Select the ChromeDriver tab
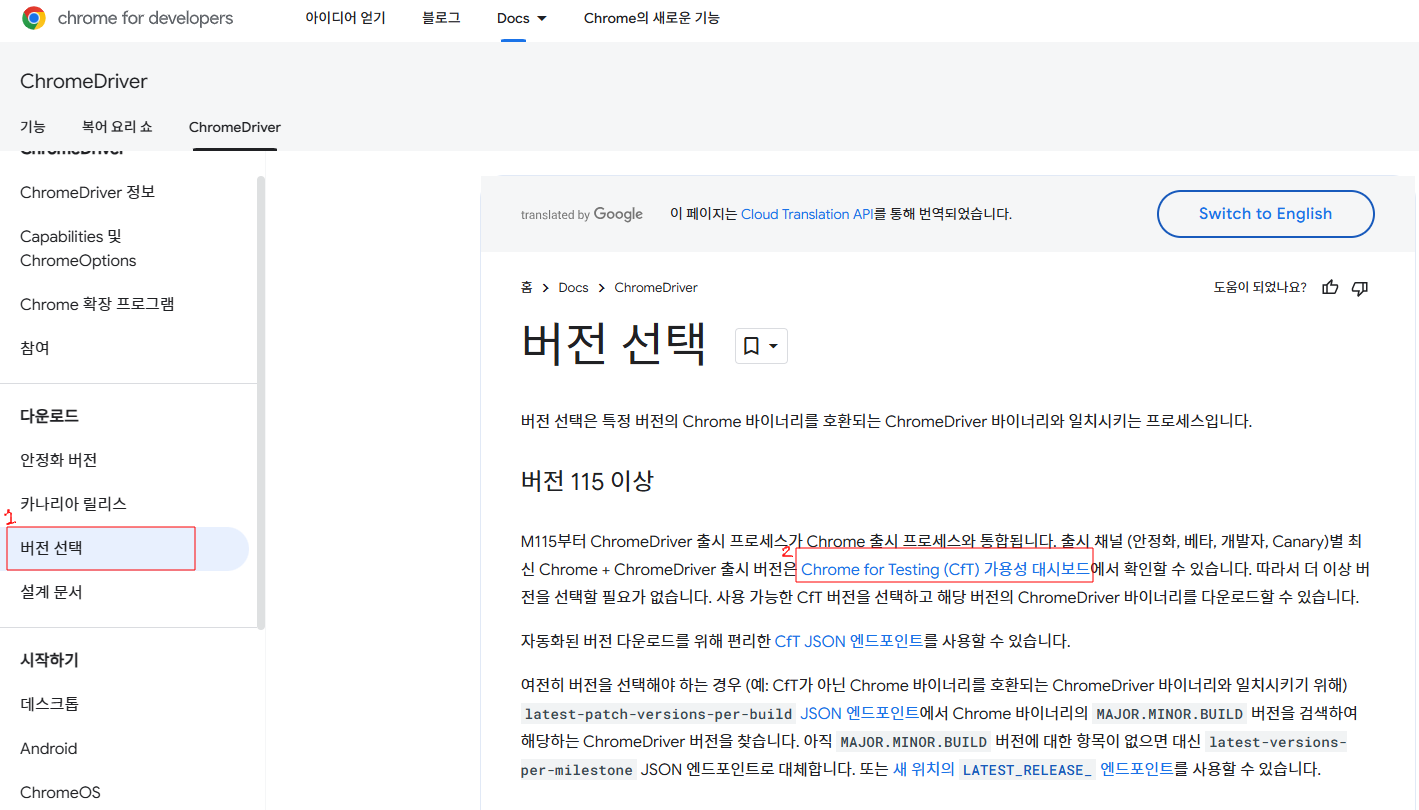The width and height of the screenshot is (1419, 810). tap(235, 127)
